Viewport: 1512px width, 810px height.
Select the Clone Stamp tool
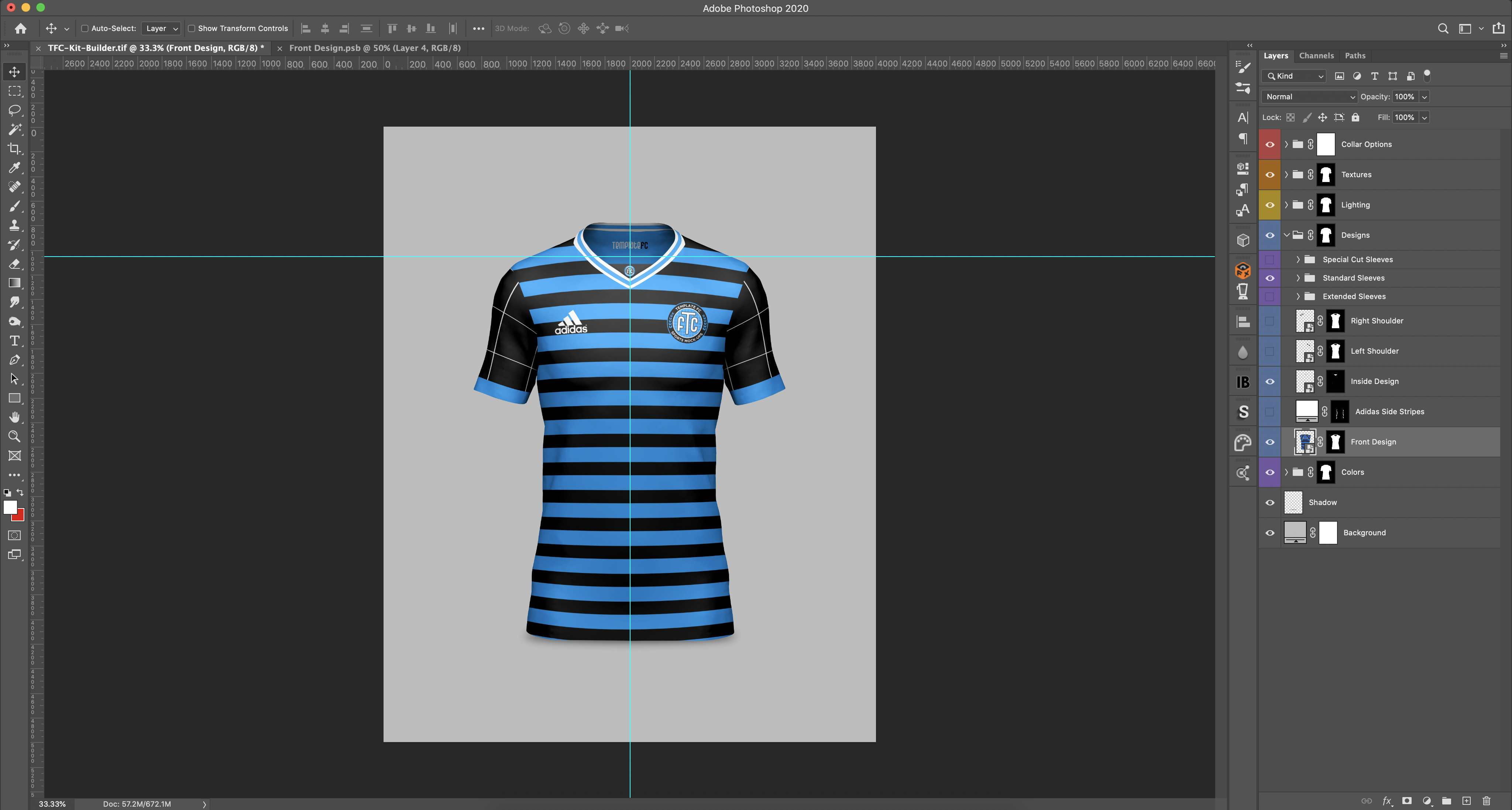pos(15,226)
